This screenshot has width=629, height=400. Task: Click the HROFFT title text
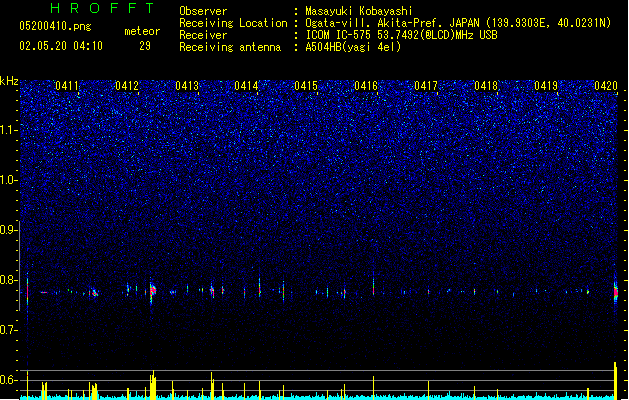click(x=102, y=8)
